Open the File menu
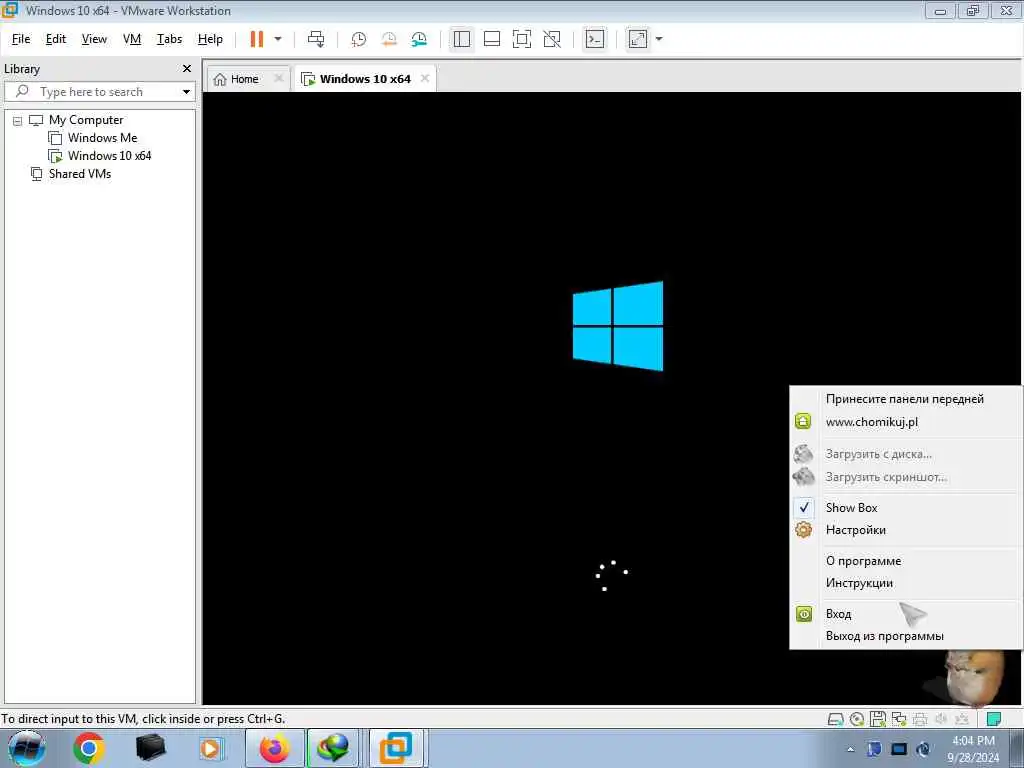1024x768 pixels. tap(21, 39)
